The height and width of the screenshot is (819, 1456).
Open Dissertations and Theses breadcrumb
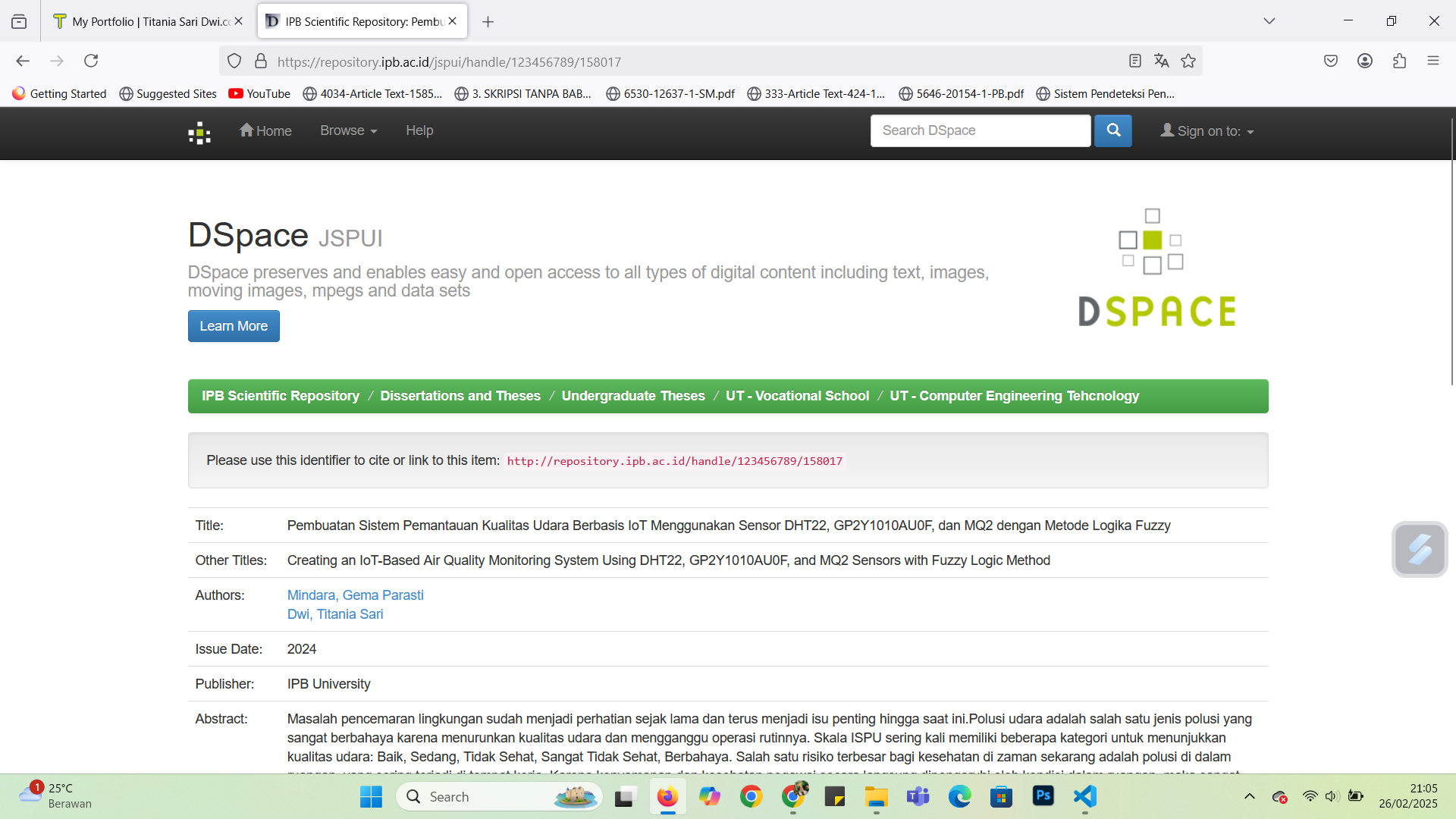tap(460, 396)
